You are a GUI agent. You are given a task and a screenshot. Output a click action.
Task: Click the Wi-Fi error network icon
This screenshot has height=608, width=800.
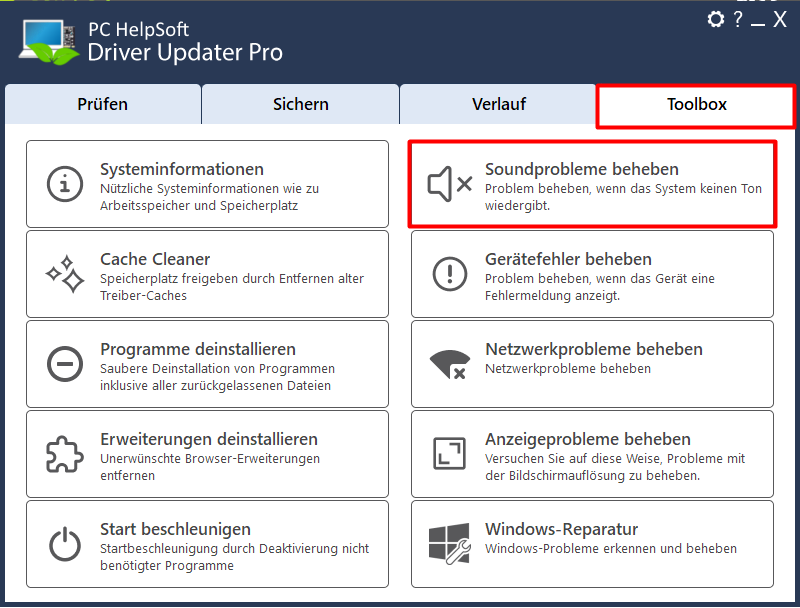pyautogui.click(x=449, y=365)
